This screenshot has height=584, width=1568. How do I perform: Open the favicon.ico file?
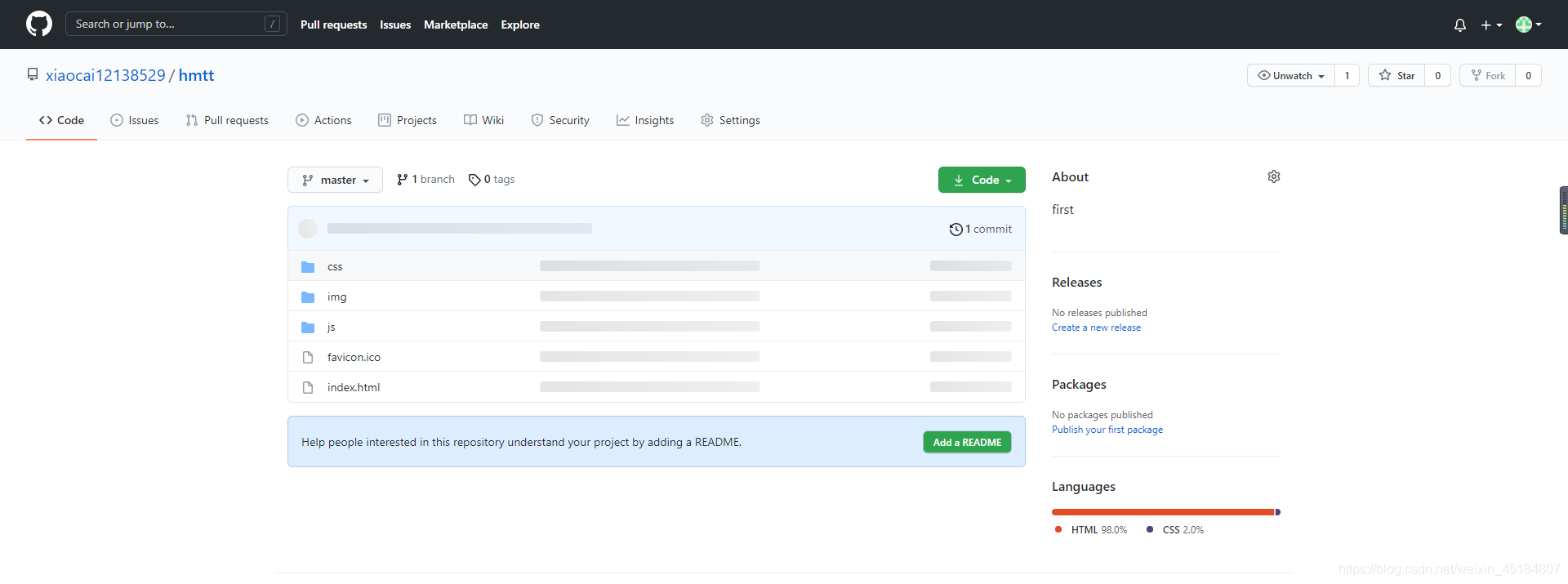click(x=354, y=358)
